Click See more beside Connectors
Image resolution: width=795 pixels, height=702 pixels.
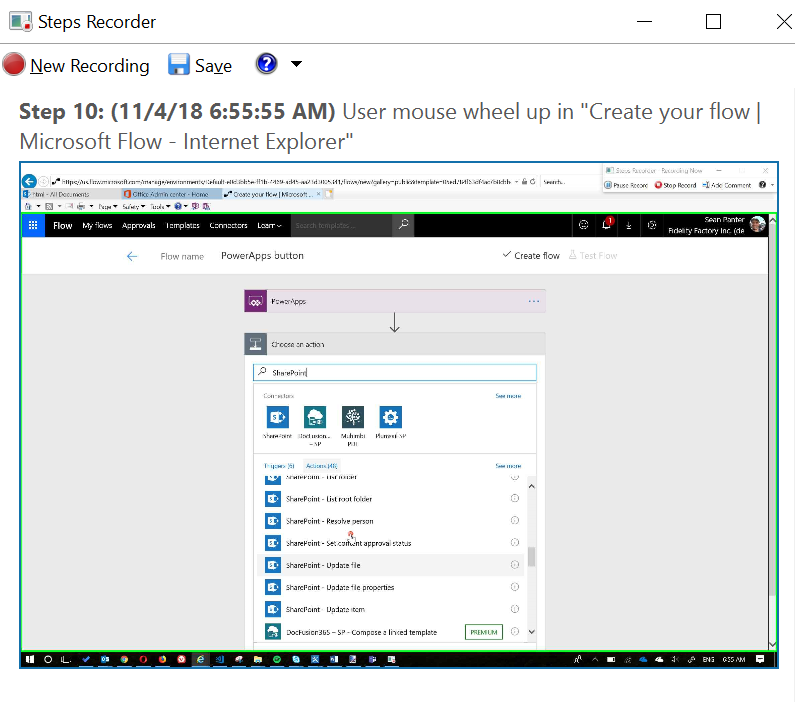508,396
